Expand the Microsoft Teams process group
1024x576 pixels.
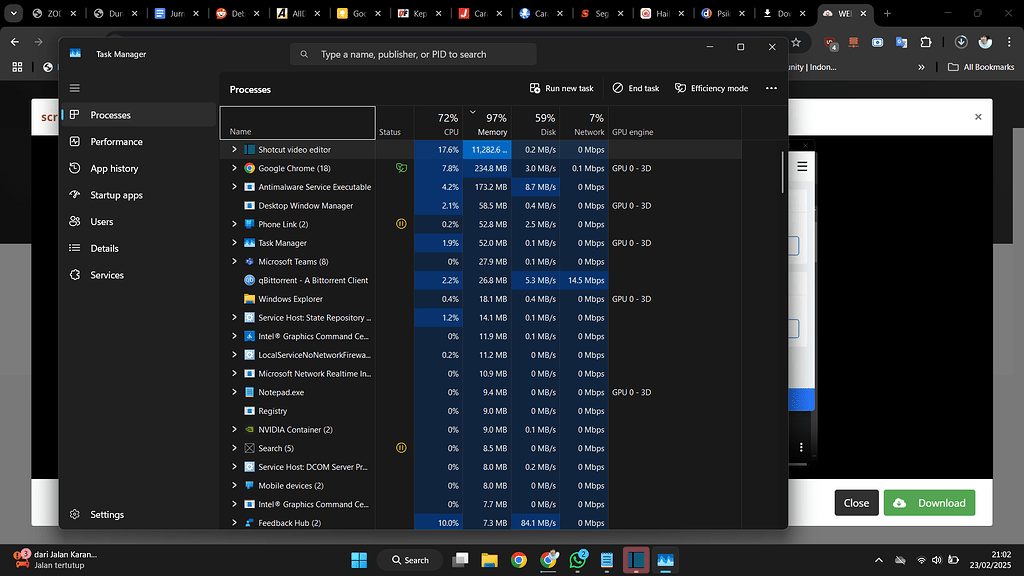click(x=233, y=261)
